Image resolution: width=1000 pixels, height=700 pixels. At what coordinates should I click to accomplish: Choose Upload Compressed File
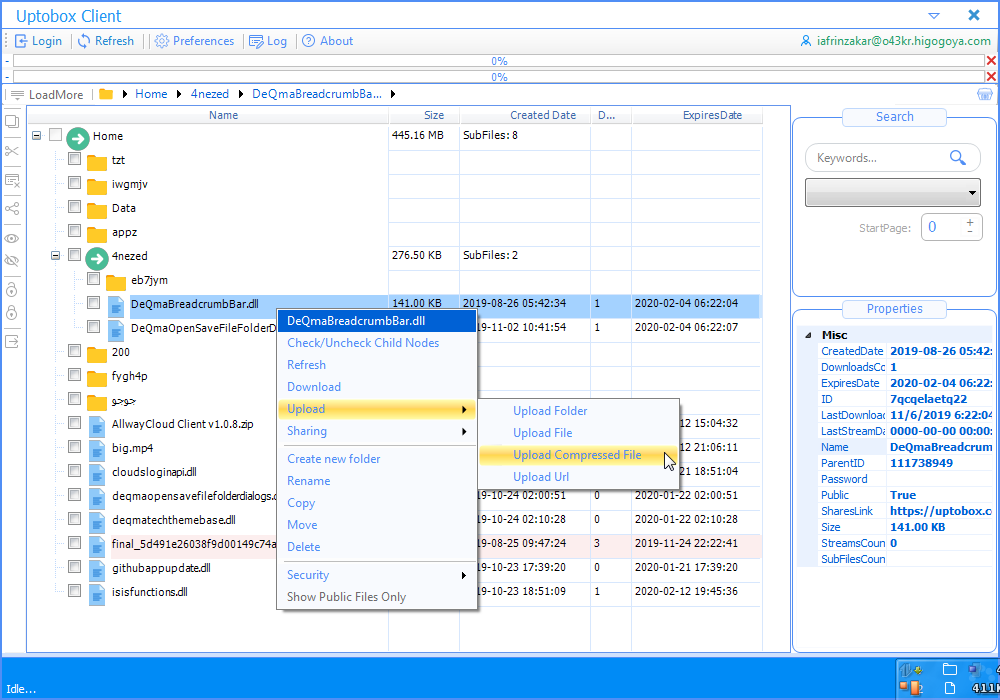(x=577, y=455)
